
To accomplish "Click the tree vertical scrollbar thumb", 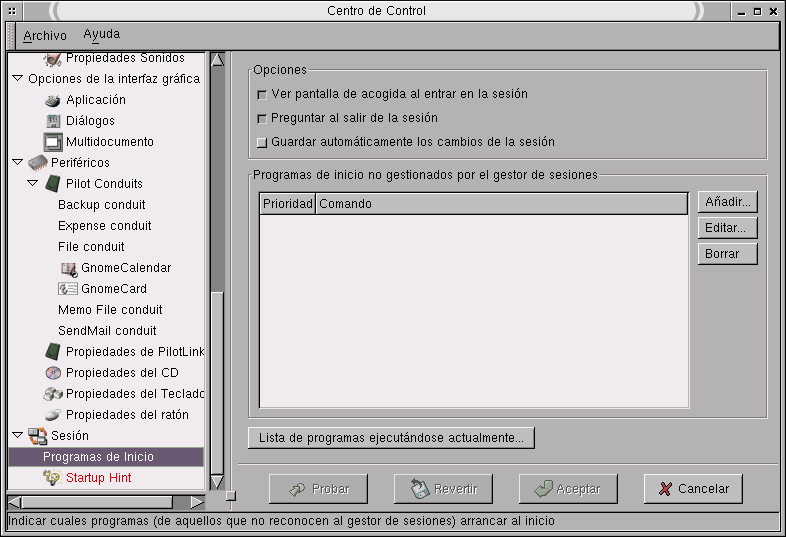I will [217, 383].
